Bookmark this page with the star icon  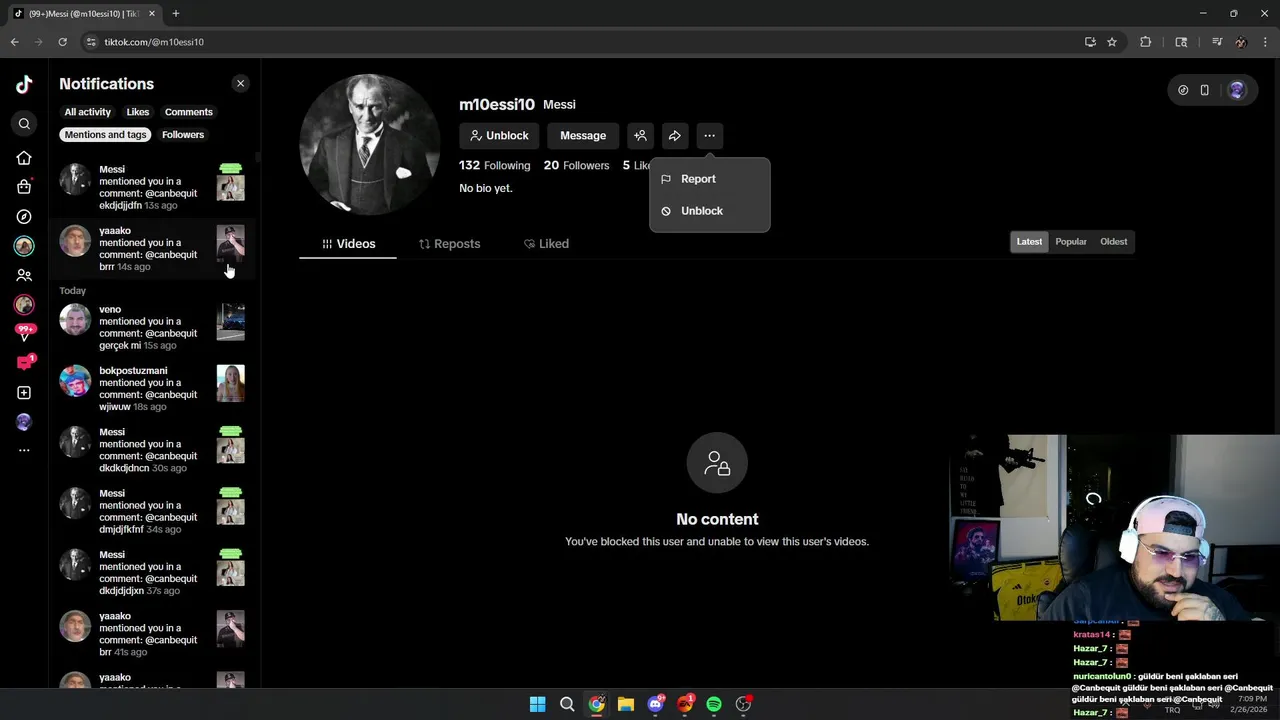click(x=1112, y=42)
